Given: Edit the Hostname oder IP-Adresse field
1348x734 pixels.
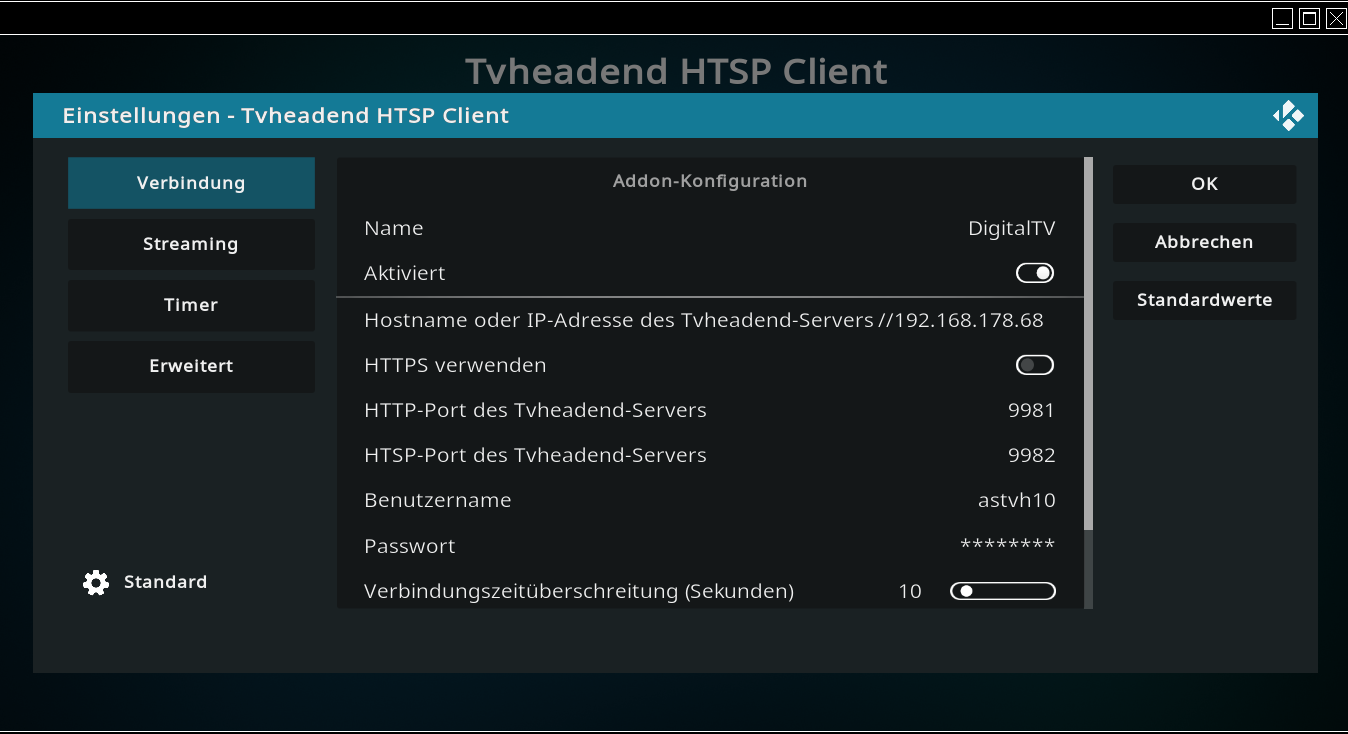Looking at the screenshot, I should (x=710, y=320).
